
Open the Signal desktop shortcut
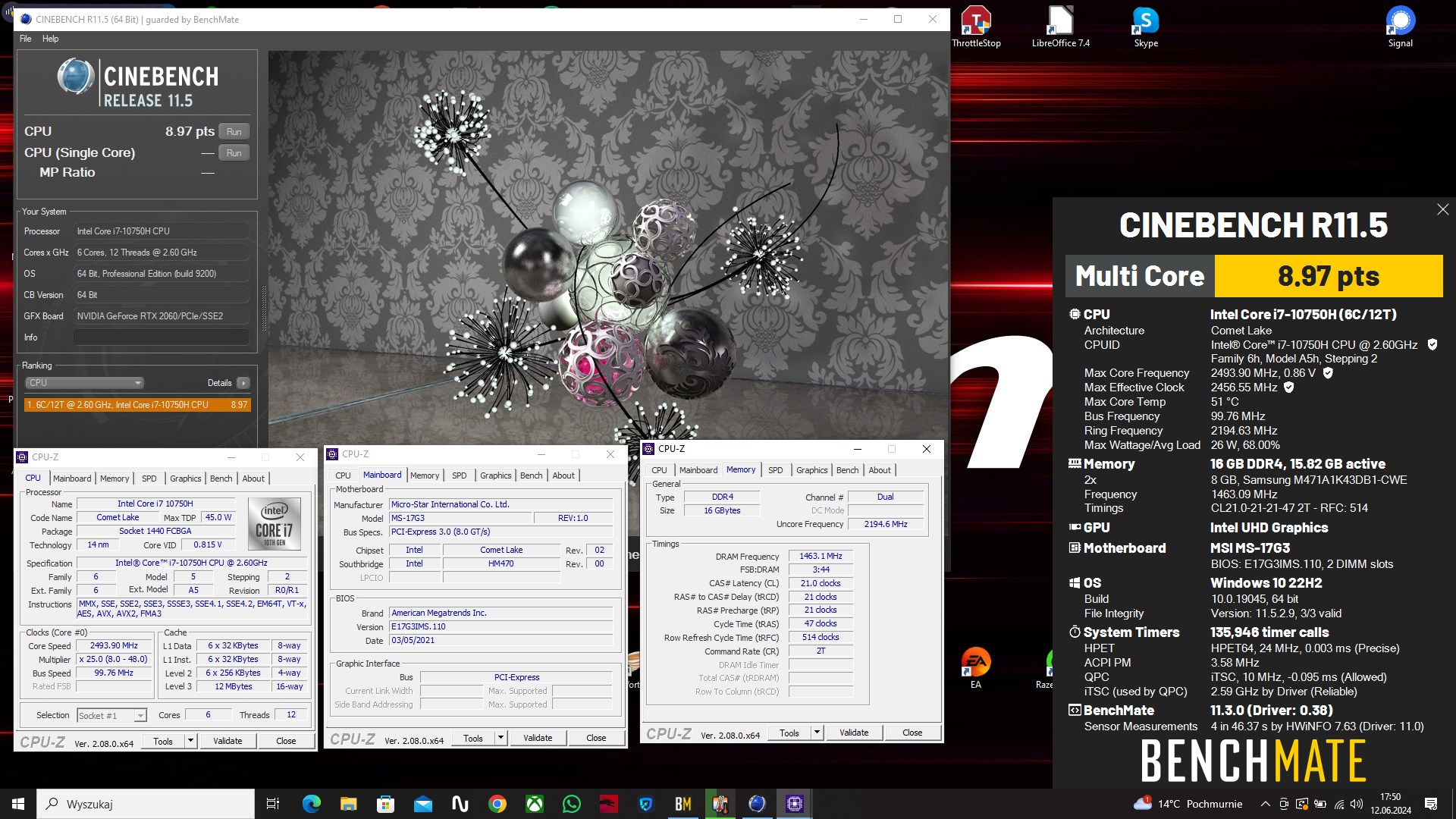[1400, 27]
